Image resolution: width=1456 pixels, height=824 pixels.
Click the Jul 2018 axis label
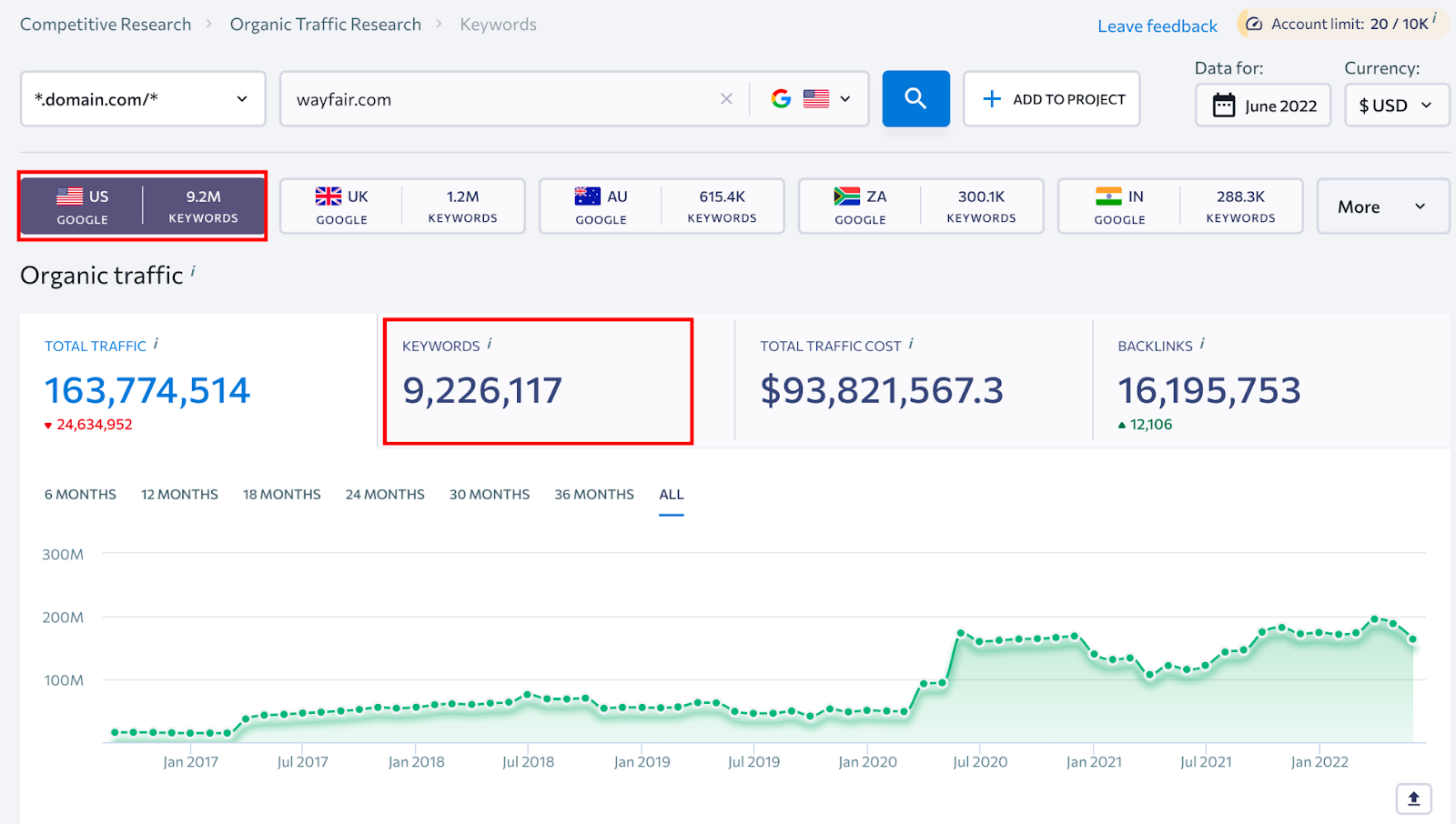[528, 762]
